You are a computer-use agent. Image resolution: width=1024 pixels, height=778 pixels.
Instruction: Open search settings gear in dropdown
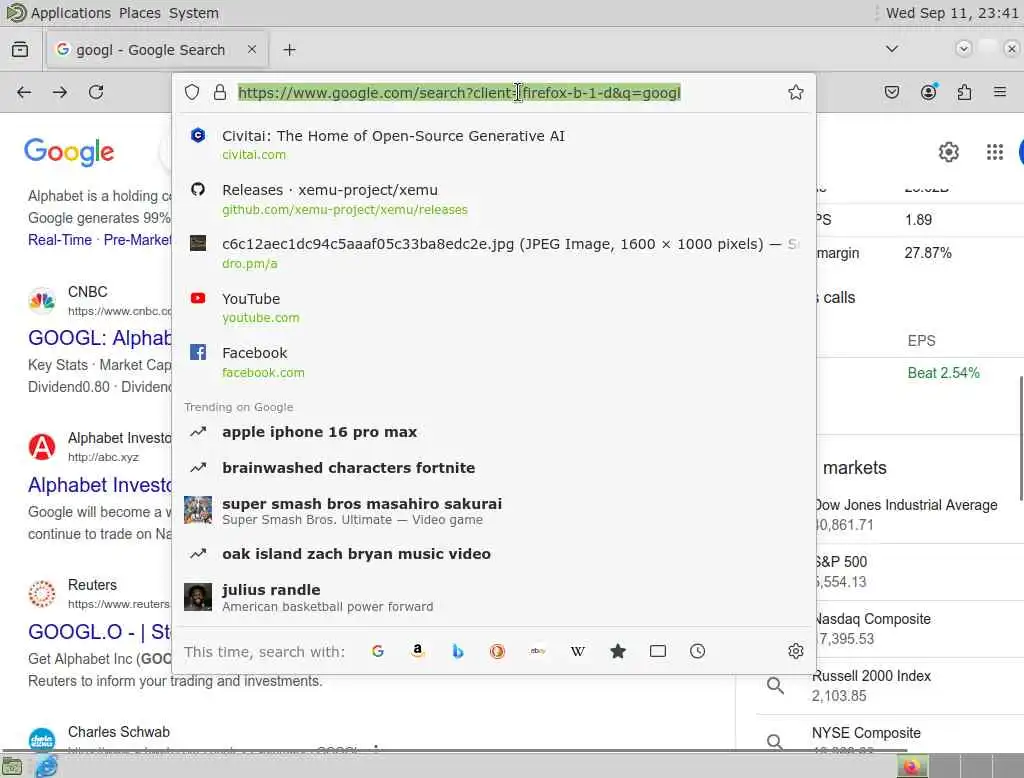click(x=795, y=651)
